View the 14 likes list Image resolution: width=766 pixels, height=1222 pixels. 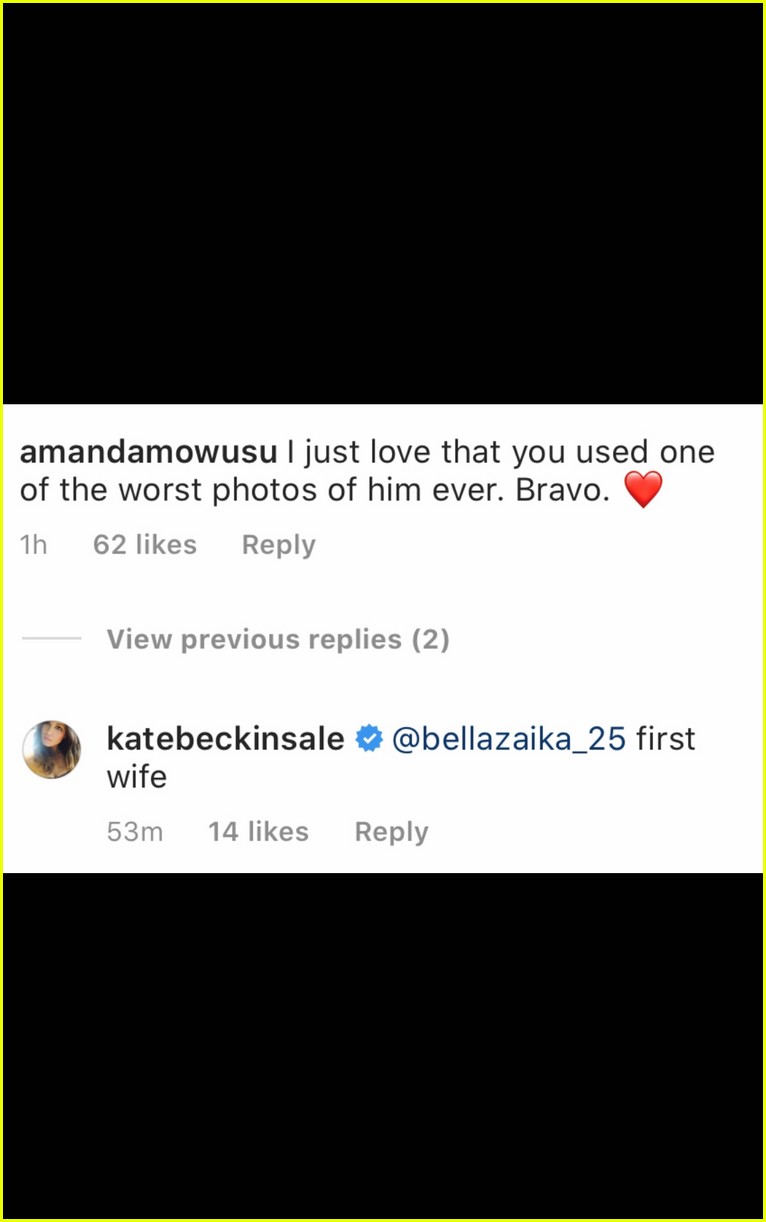[x=258, y=832]
